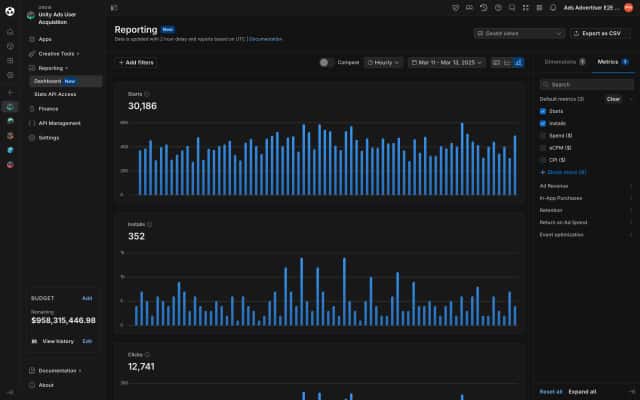Click the shield icon in the top bar
This screenshot has width=640, height=400.
click(456, 8)
